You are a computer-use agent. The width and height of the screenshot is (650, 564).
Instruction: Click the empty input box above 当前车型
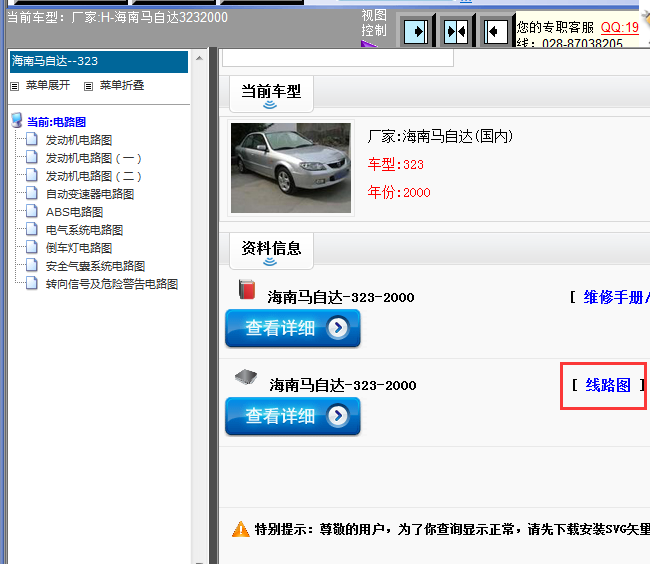(338, 57)
